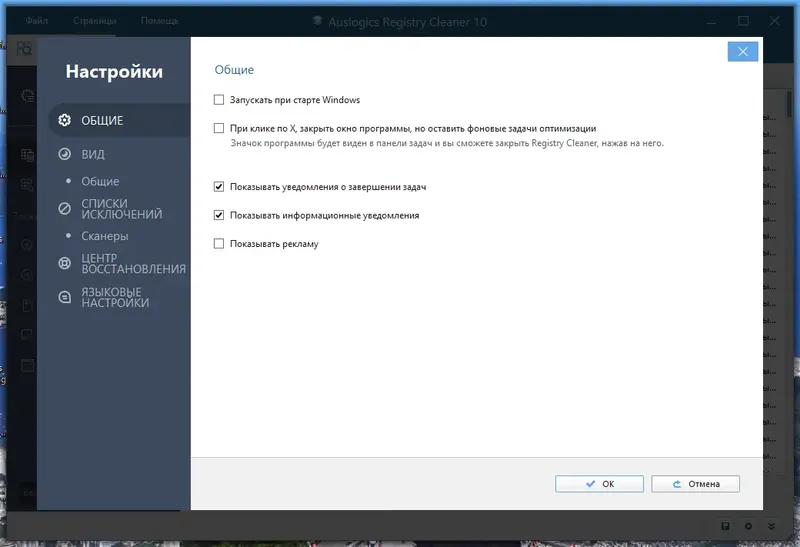The width and height of the screenshot is (800, 547).
Task: Open the Общие sub-item under ВИД
Action: [x=100, y=181]
